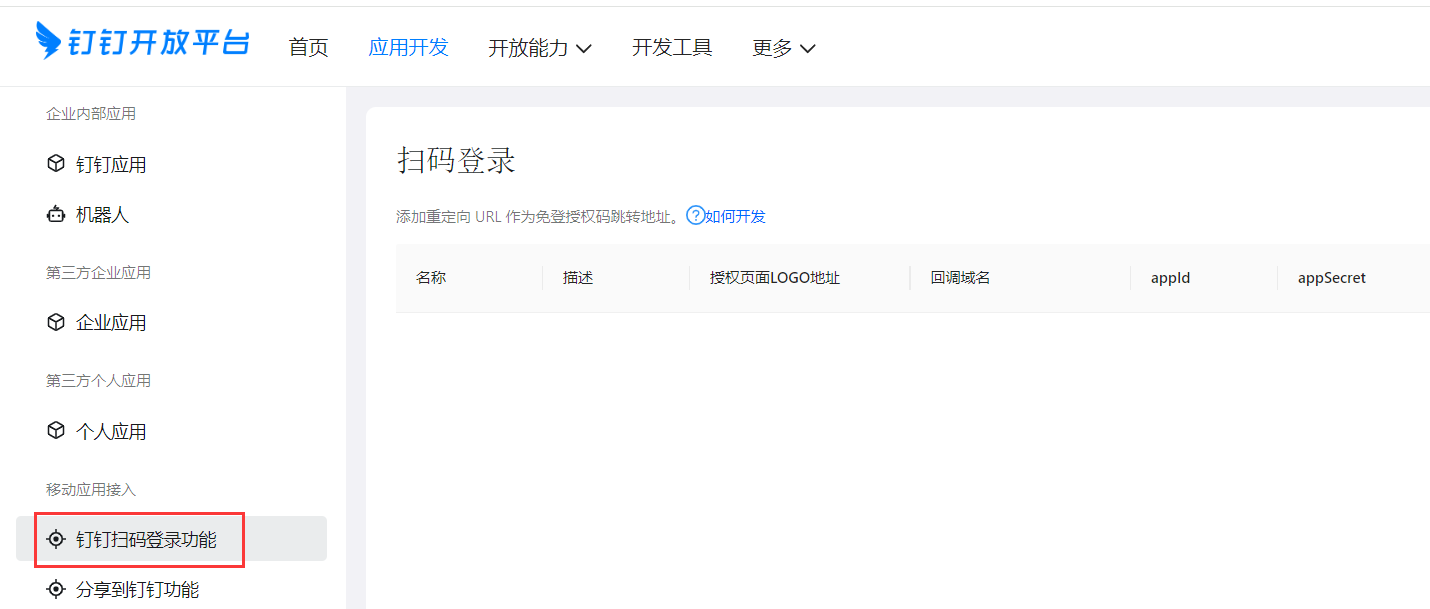Open 个人应用 via its cube icon
This screenshot has width=1430, height=609.
pos(56,431)
